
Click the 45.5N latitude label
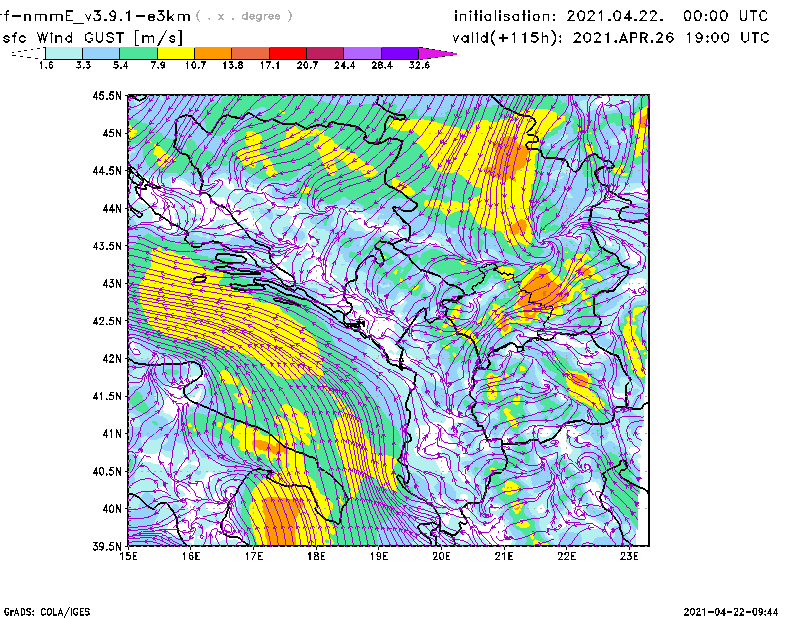107,95
